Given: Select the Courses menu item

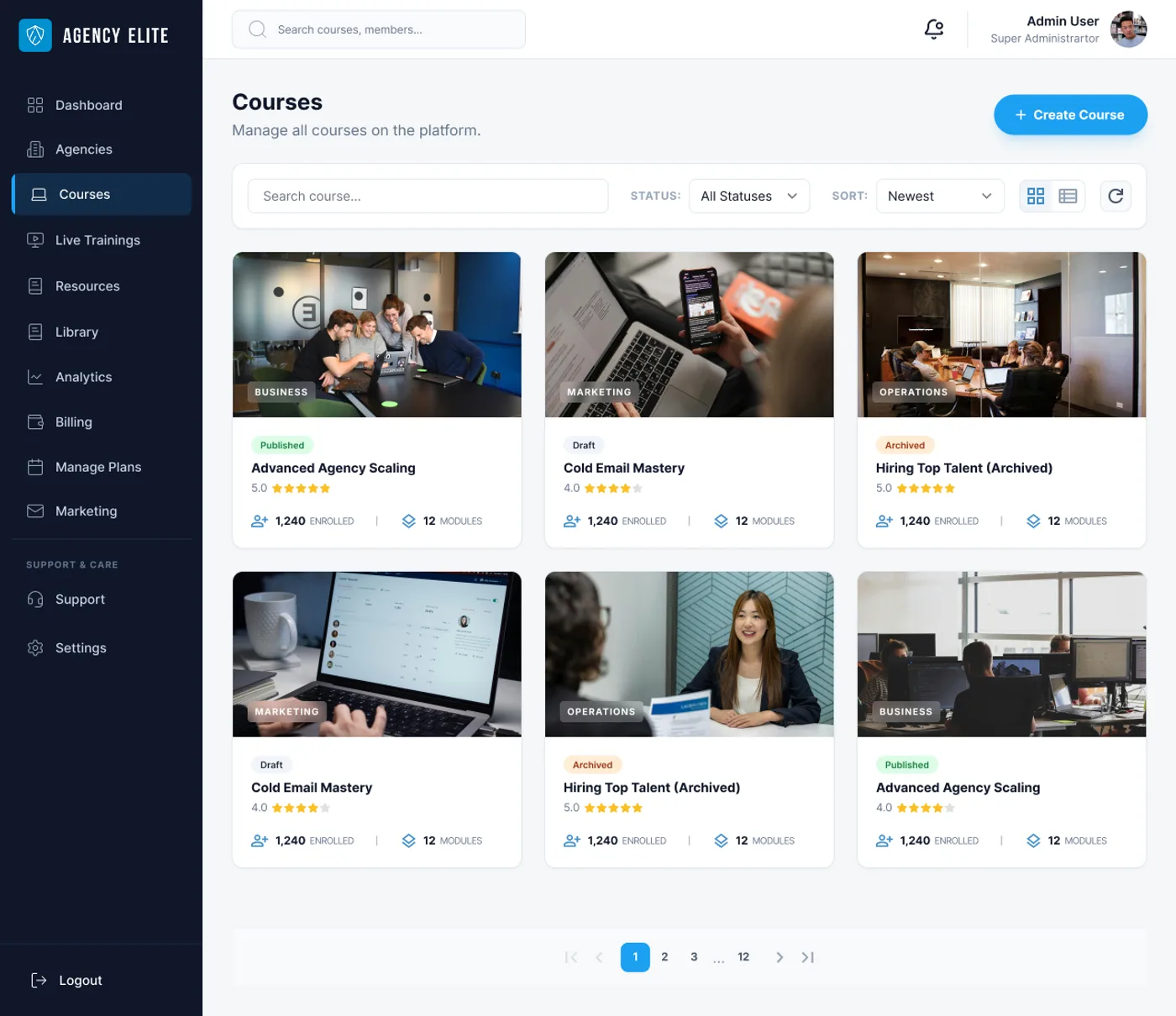Looking at the screenshot, I should click(84, 194).
